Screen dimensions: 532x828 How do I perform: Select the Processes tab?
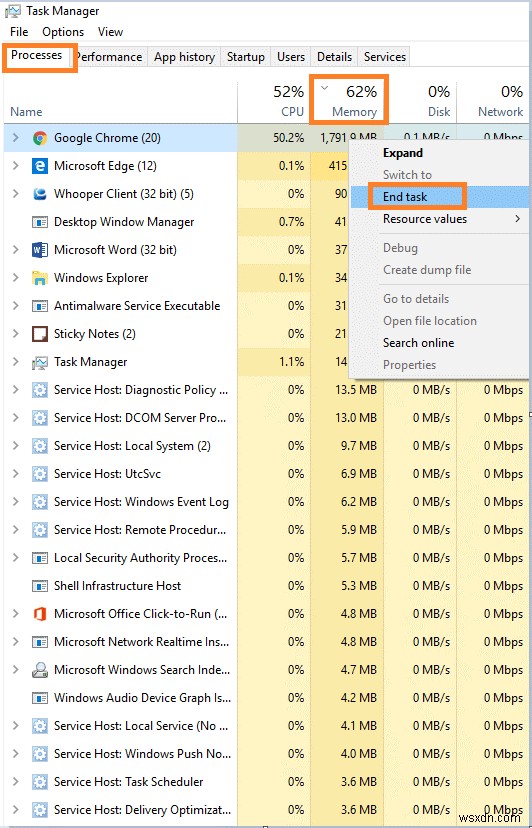[x=37, y=55]
